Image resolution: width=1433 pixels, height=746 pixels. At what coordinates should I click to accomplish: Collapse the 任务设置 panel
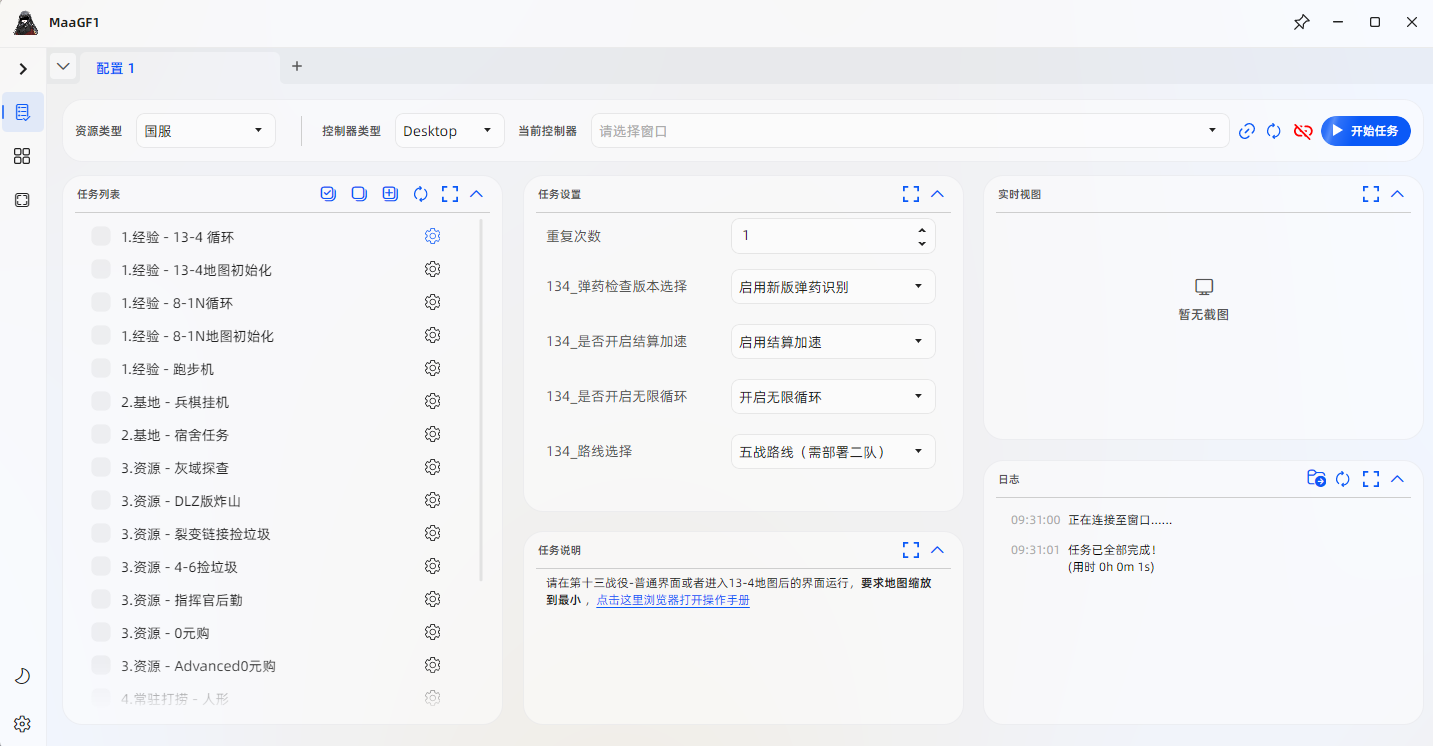coord(937,193)
